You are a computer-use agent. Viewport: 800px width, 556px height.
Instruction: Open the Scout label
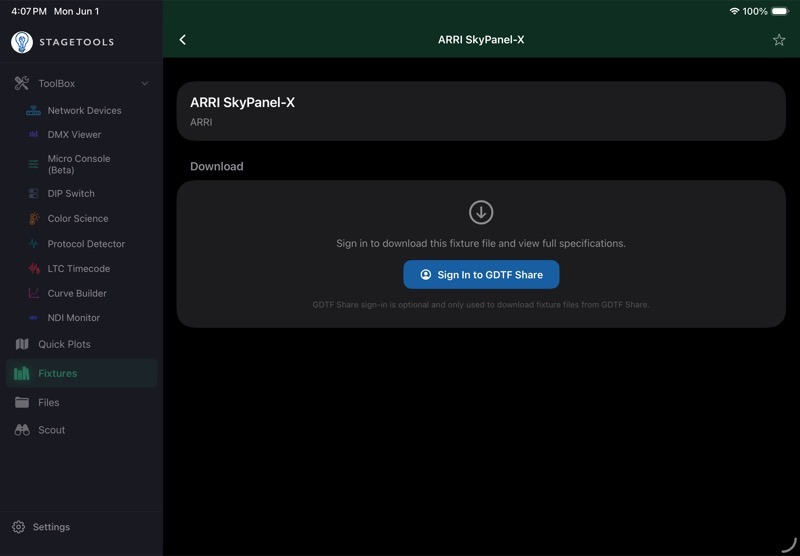click(x=52, y=430)
